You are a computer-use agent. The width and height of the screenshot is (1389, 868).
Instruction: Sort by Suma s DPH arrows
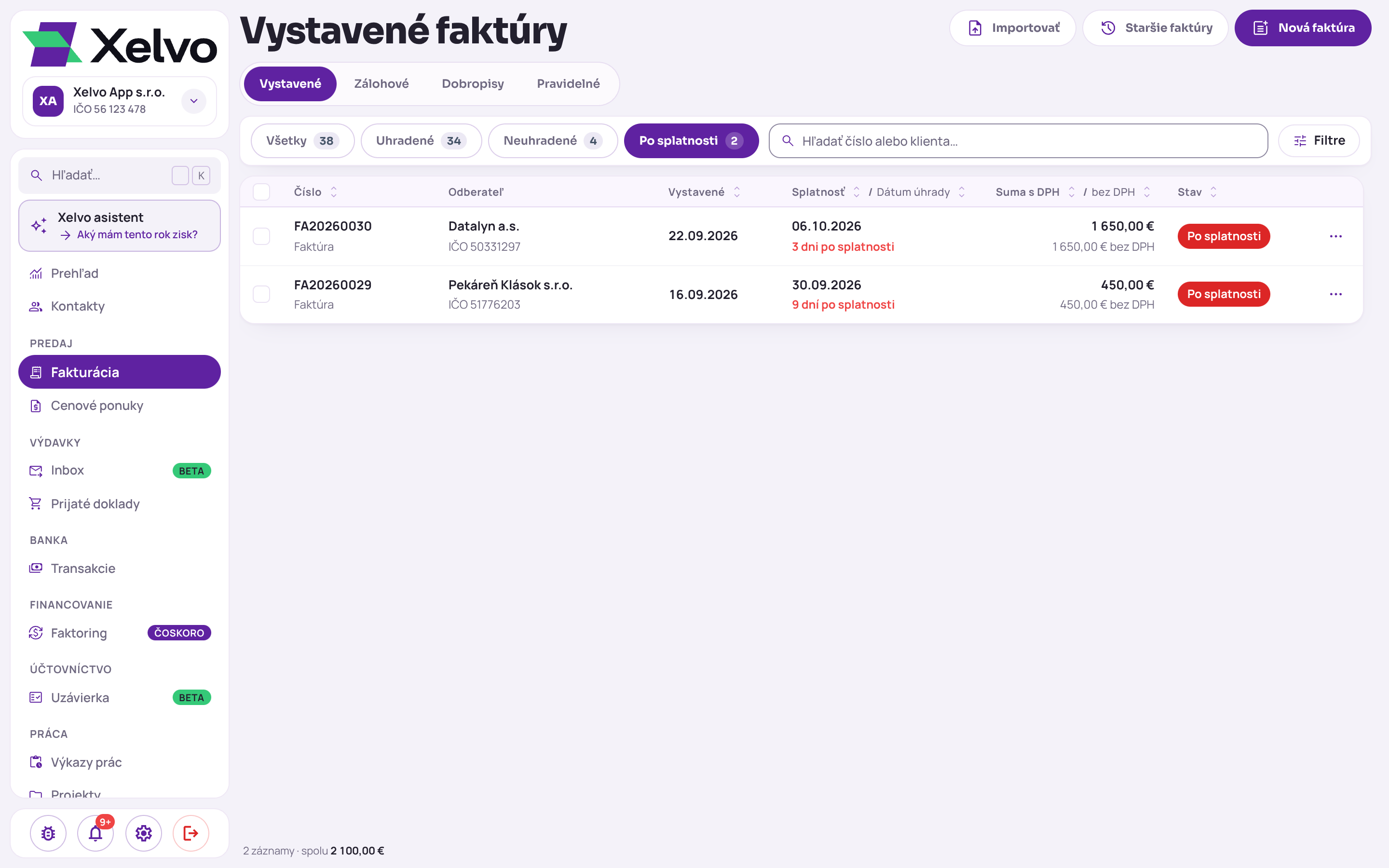tap(1072, 192)
